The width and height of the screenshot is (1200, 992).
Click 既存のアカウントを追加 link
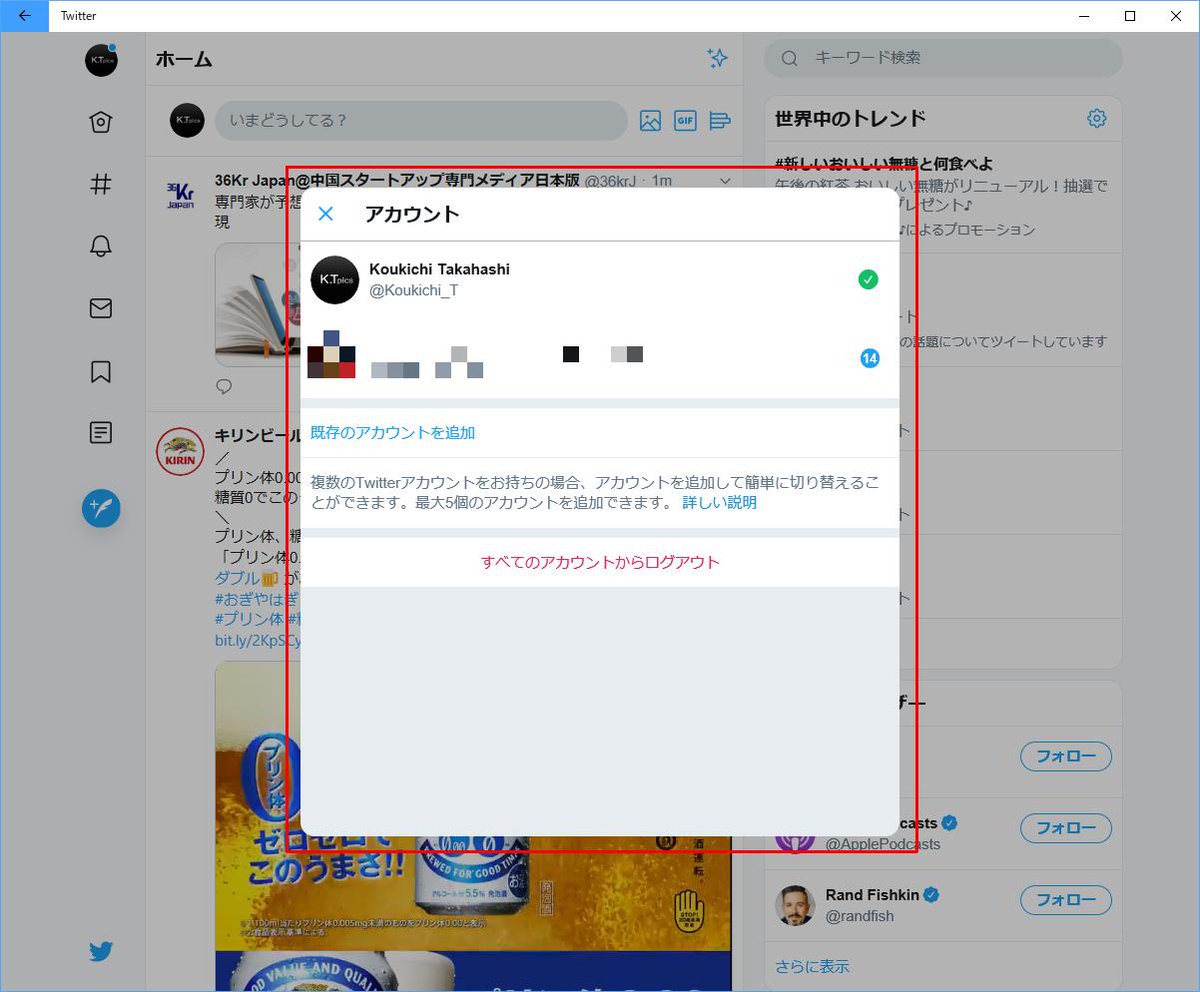[393, 433]
